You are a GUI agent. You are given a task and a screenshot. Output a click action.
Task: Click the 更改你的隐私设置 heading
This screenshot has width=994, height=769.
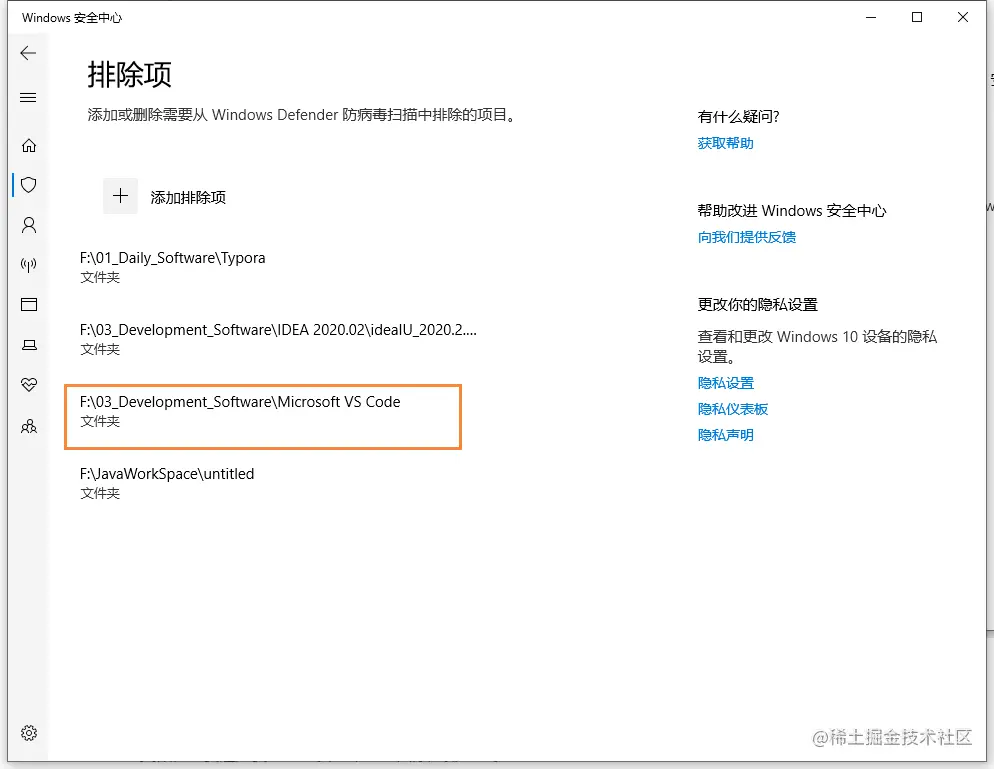(x=758, y=305)
